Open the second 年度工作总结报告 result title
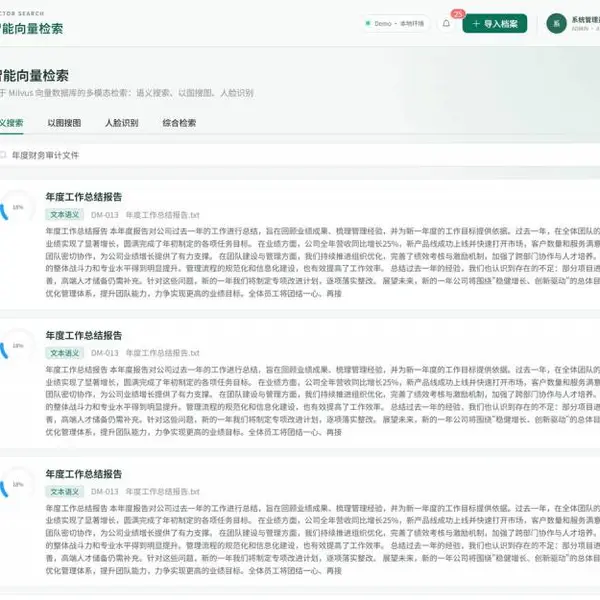Image resolution: width=600 pixels, height=600 pixels. [84, 336]
